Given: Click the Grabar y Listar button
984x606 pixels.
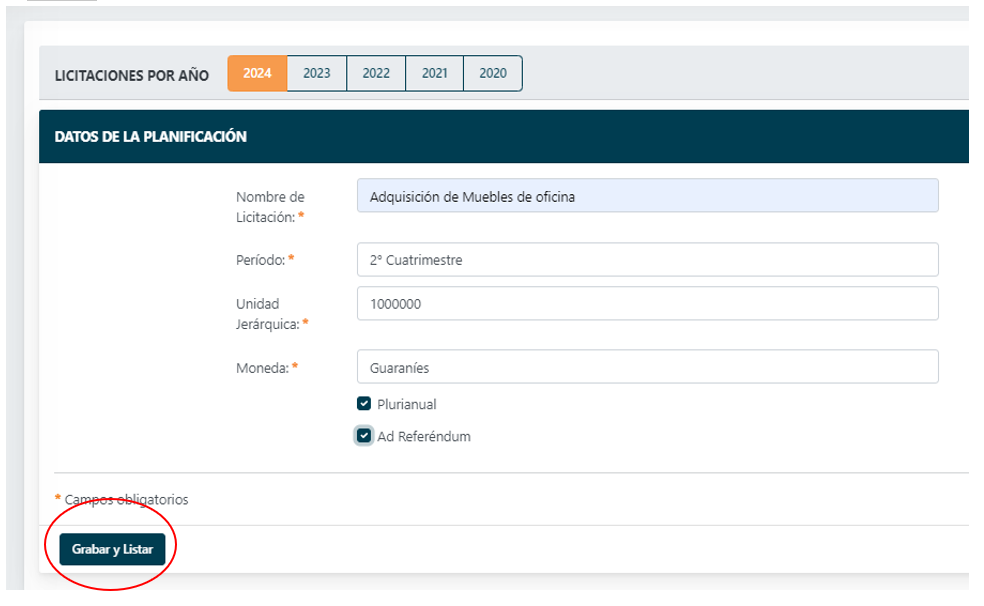Looking at the screenshot, I should point(112,550).
